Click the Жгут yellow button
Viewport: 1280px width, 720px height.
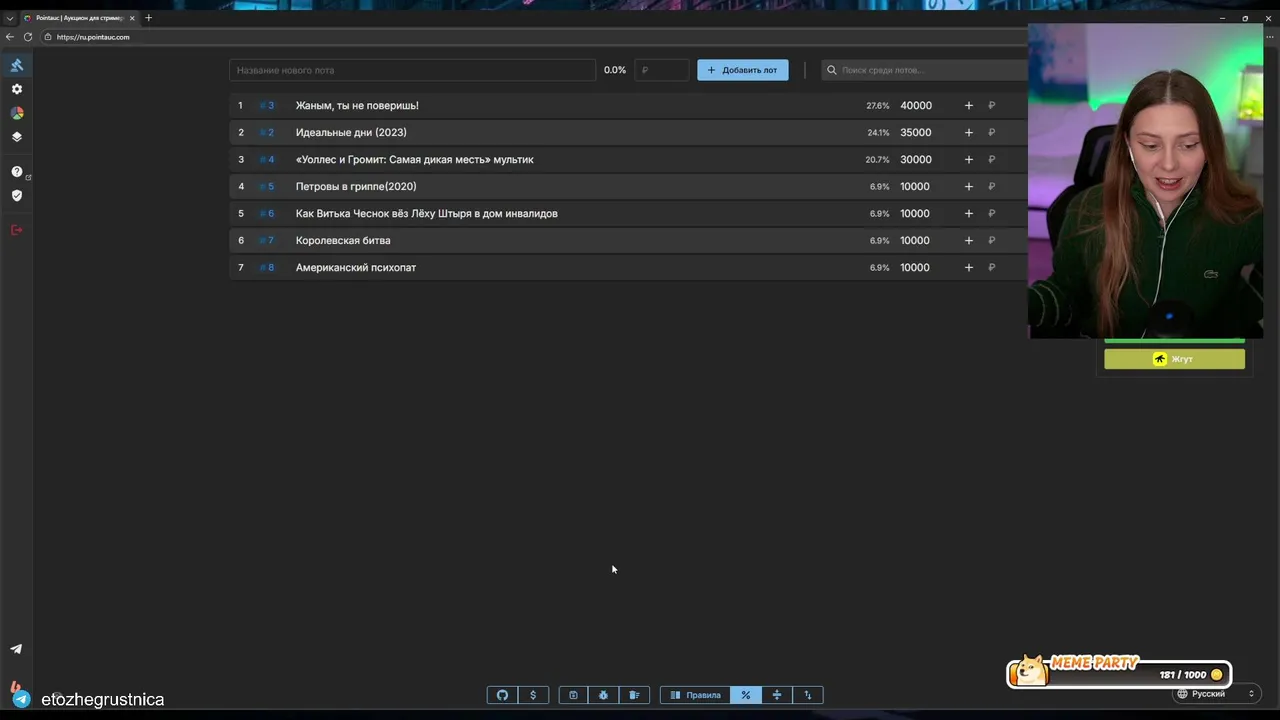(x=1175, y=359)
